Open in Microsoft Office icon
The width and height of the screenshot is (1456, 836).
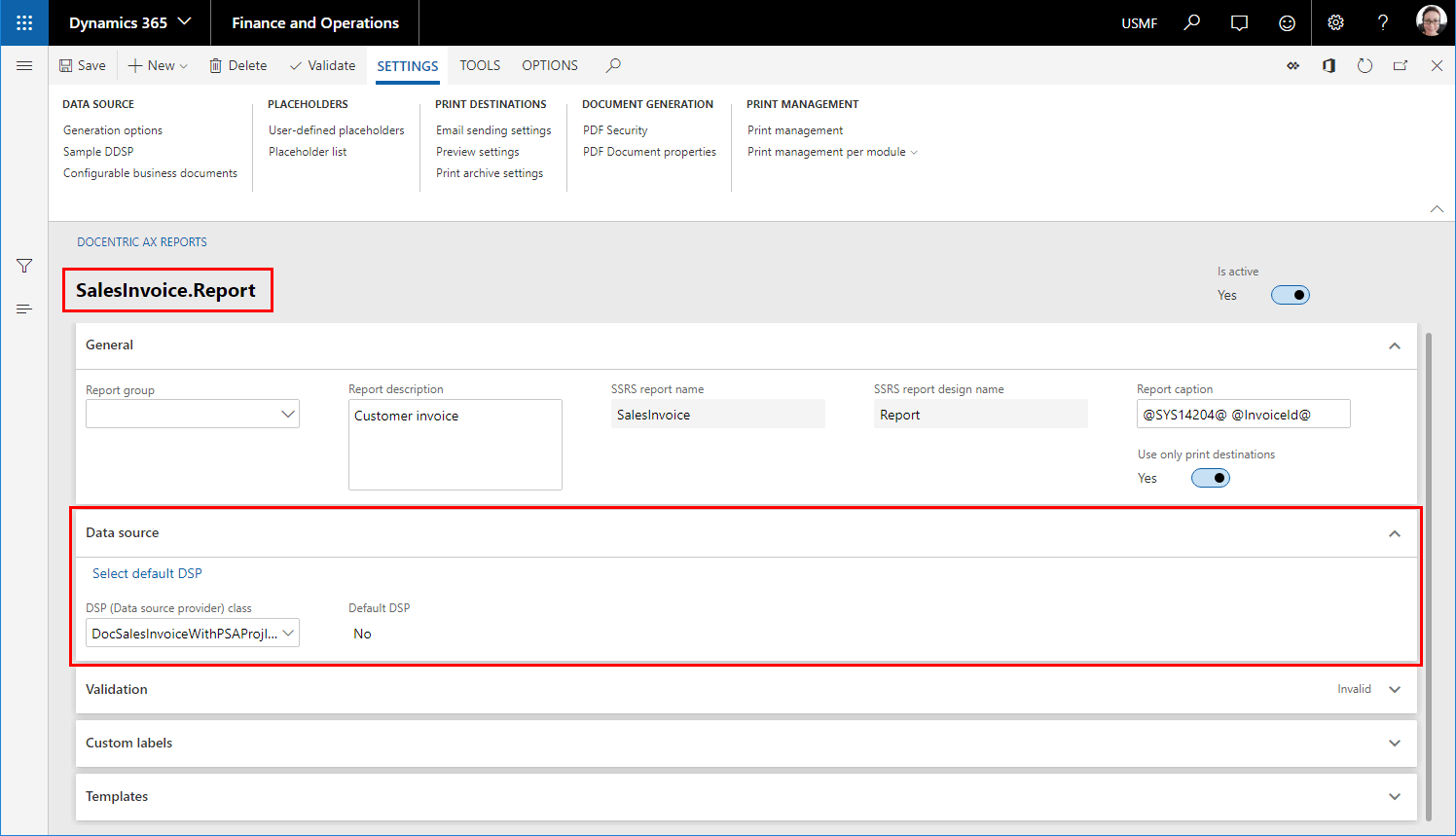[x=1329, y=66]
